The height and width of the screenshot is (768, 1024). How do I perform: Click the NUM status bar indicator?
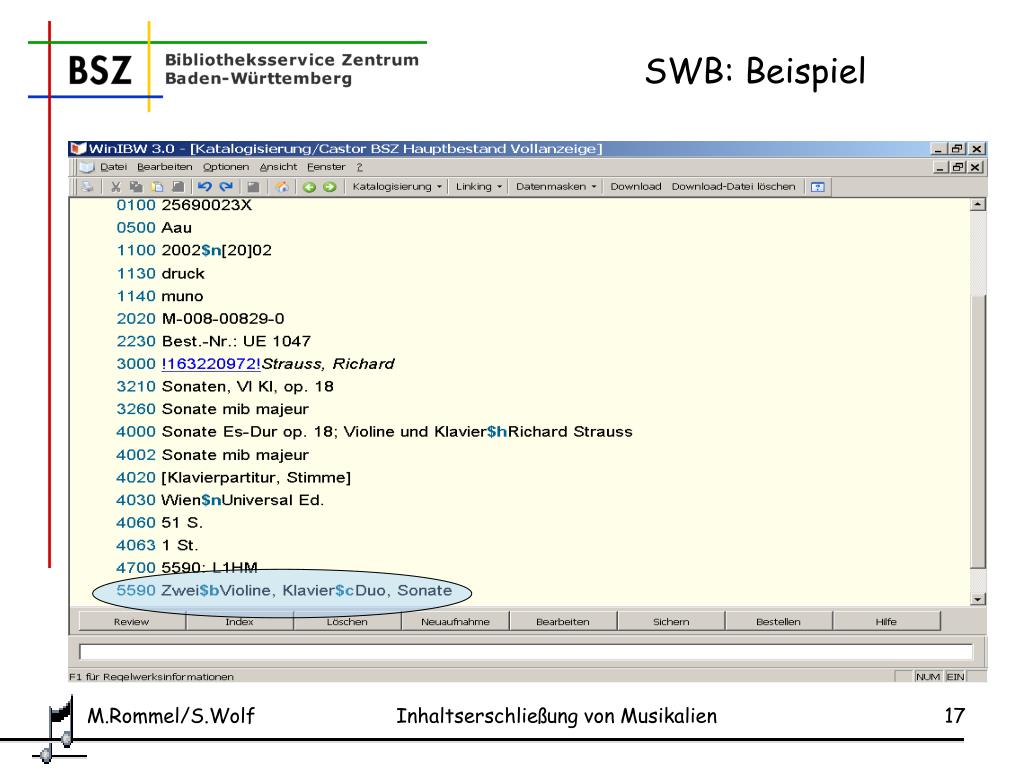927,677
